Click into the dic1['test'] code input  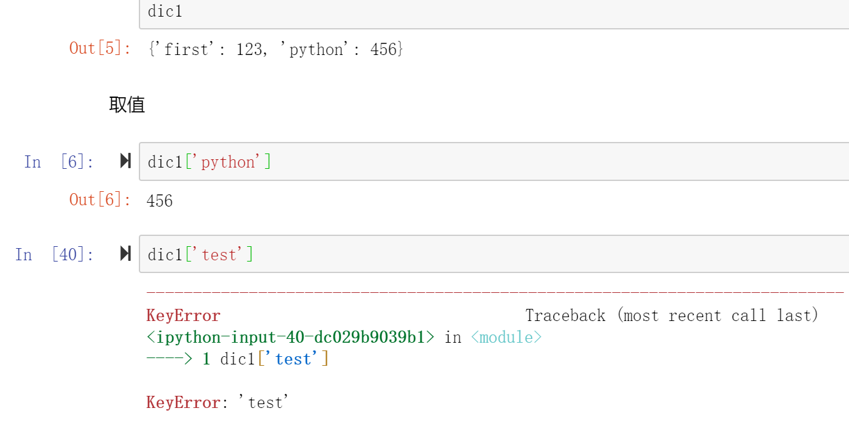pos(500,255)
